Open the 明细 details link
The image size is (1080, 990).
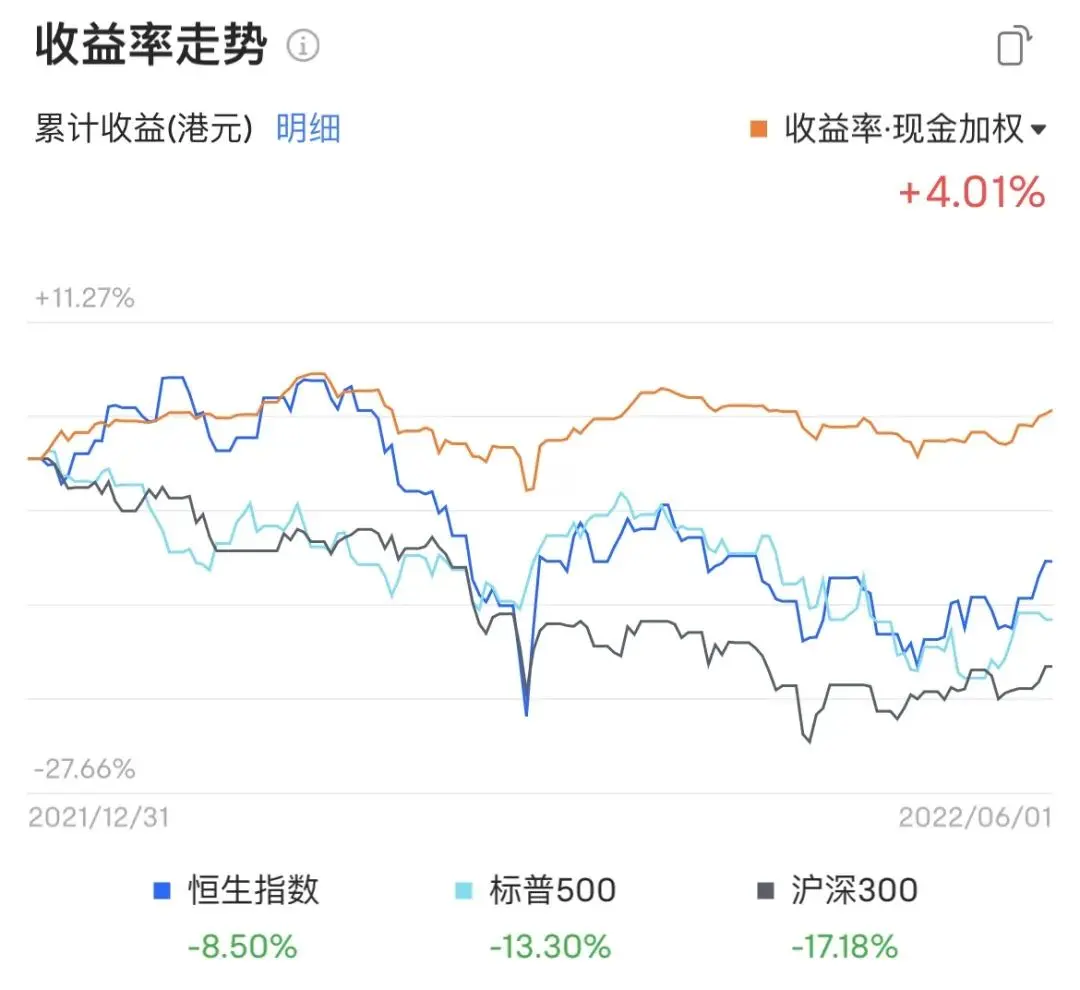click(x=309, y=129)
